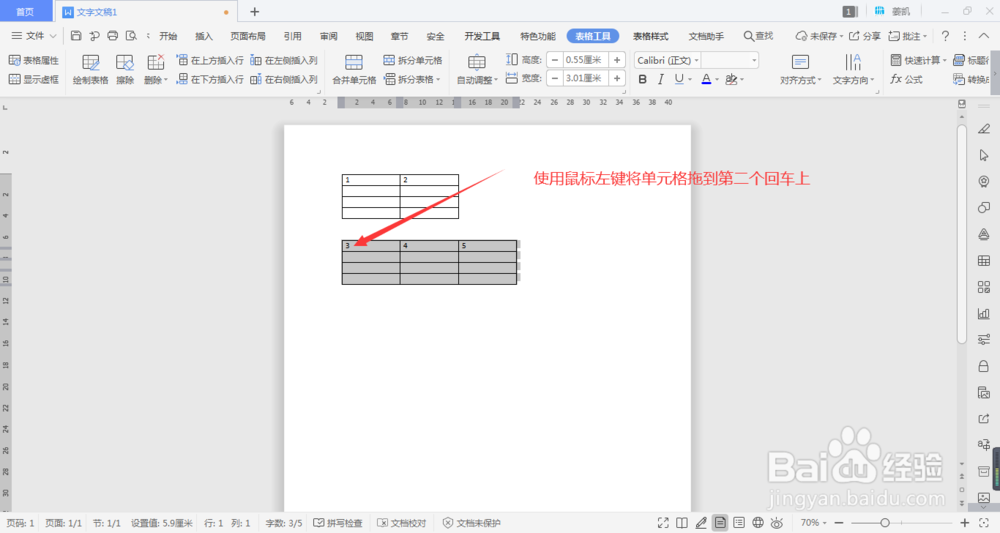Open the 文件 file menu
The image size is (1000, 533).
click(x=34, y=36)
